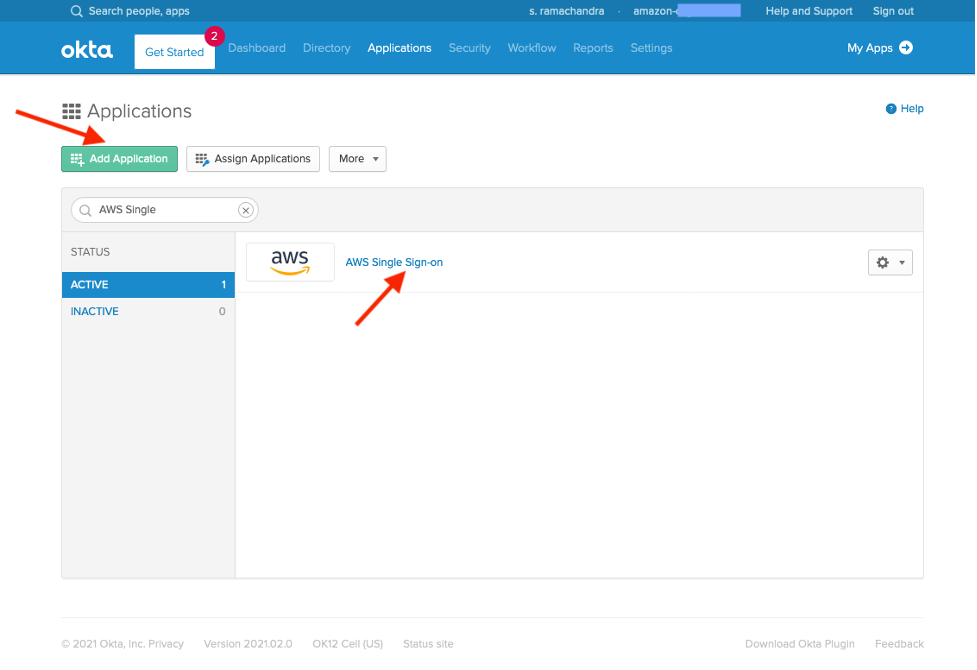Show INACTIVE applications
Screen dimensions: 977x670
pos(94,311)
